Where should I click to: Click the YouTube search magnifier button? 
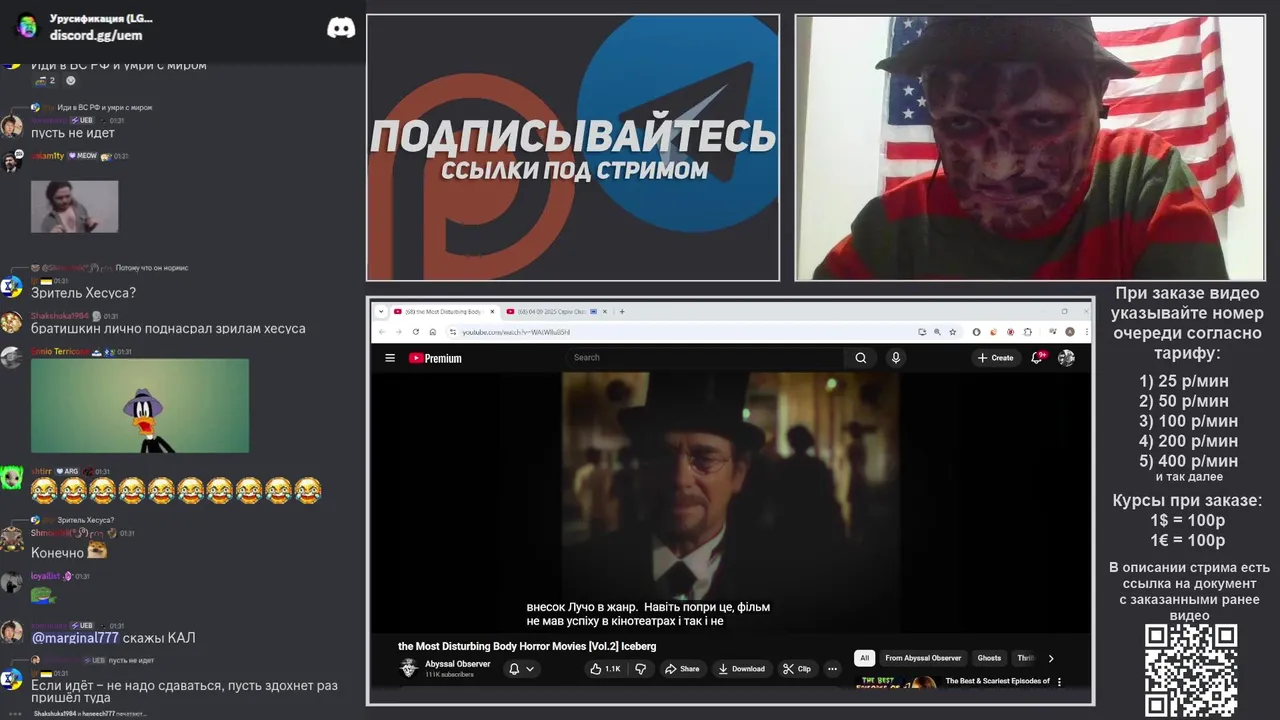pyautogui.click(x=860, y=358)
